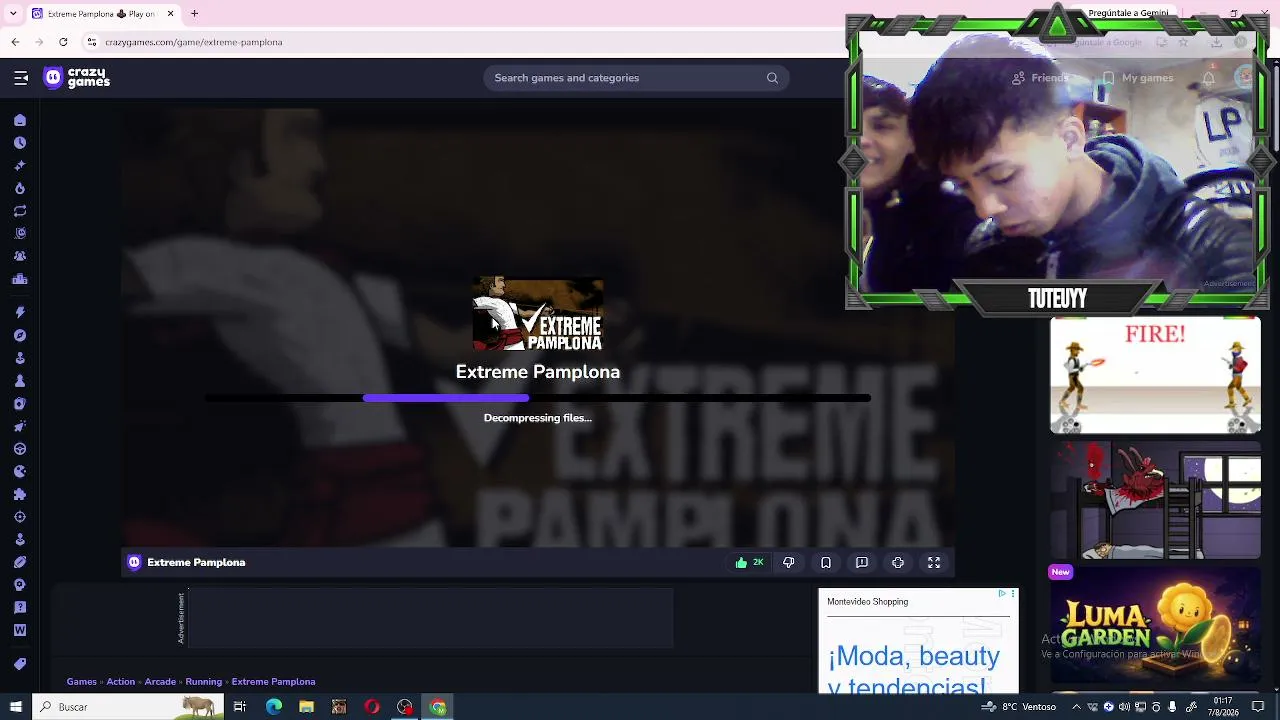Open the question mark quiz category icon
The height and width of the screenshot is (720, 1280).
pyautogui.click(x=20, y=607)
